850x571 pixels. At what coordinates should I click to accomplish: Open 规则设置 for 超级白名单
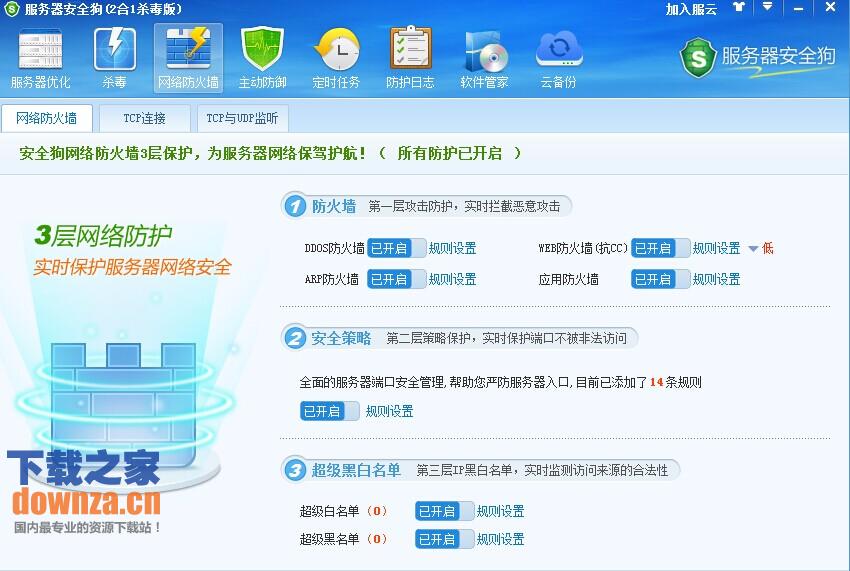pyautogui.click(x=500, y=511)
